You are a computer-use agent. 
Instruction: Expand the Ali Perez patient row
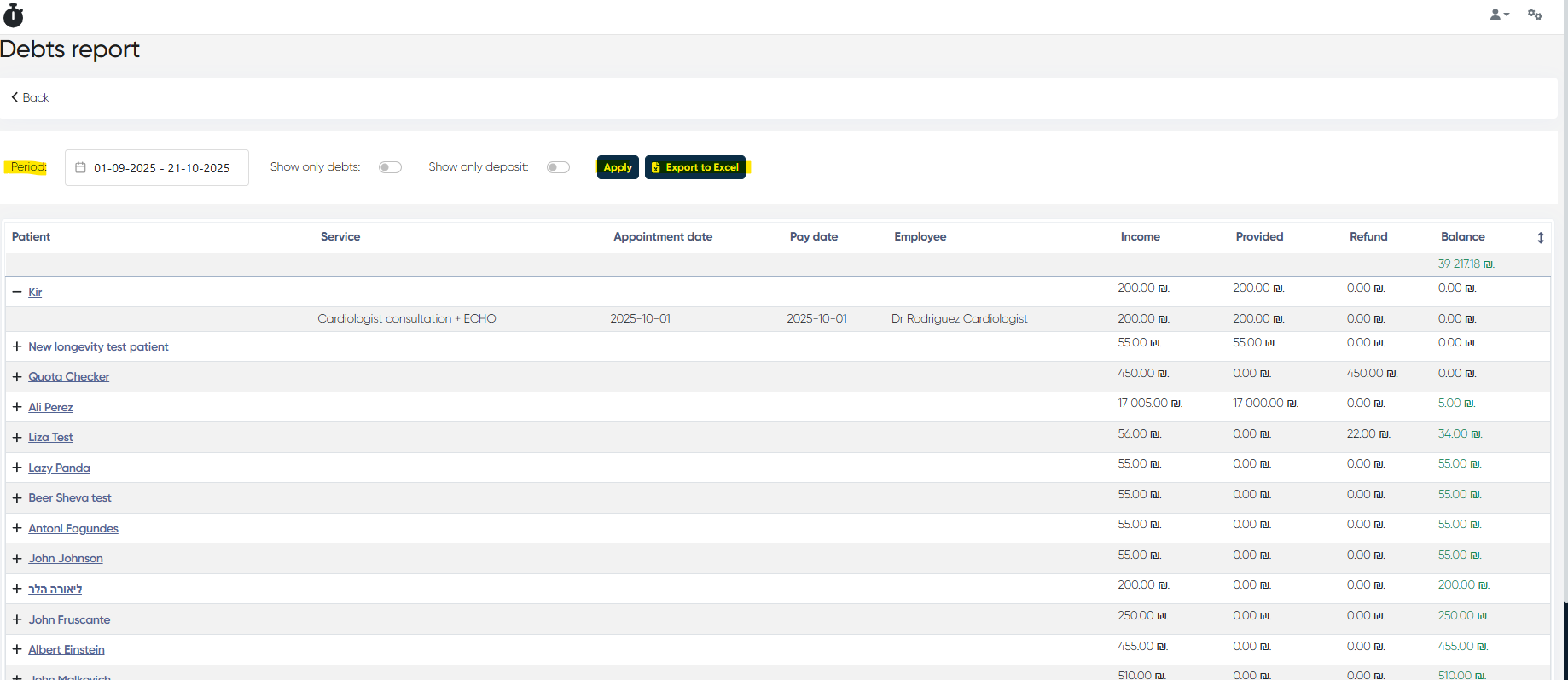click(x=17, y=408)
